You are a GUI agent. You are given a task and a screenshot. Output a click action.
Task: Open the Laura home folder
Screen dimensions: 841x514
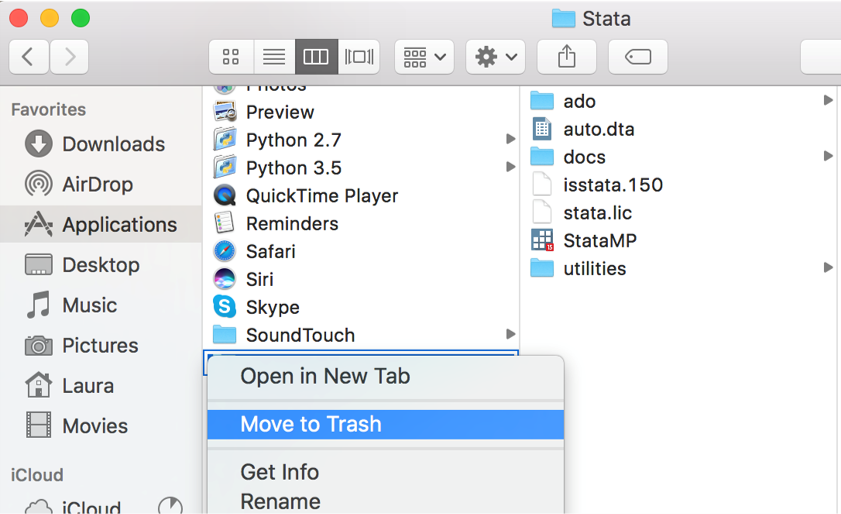point(101,385)
